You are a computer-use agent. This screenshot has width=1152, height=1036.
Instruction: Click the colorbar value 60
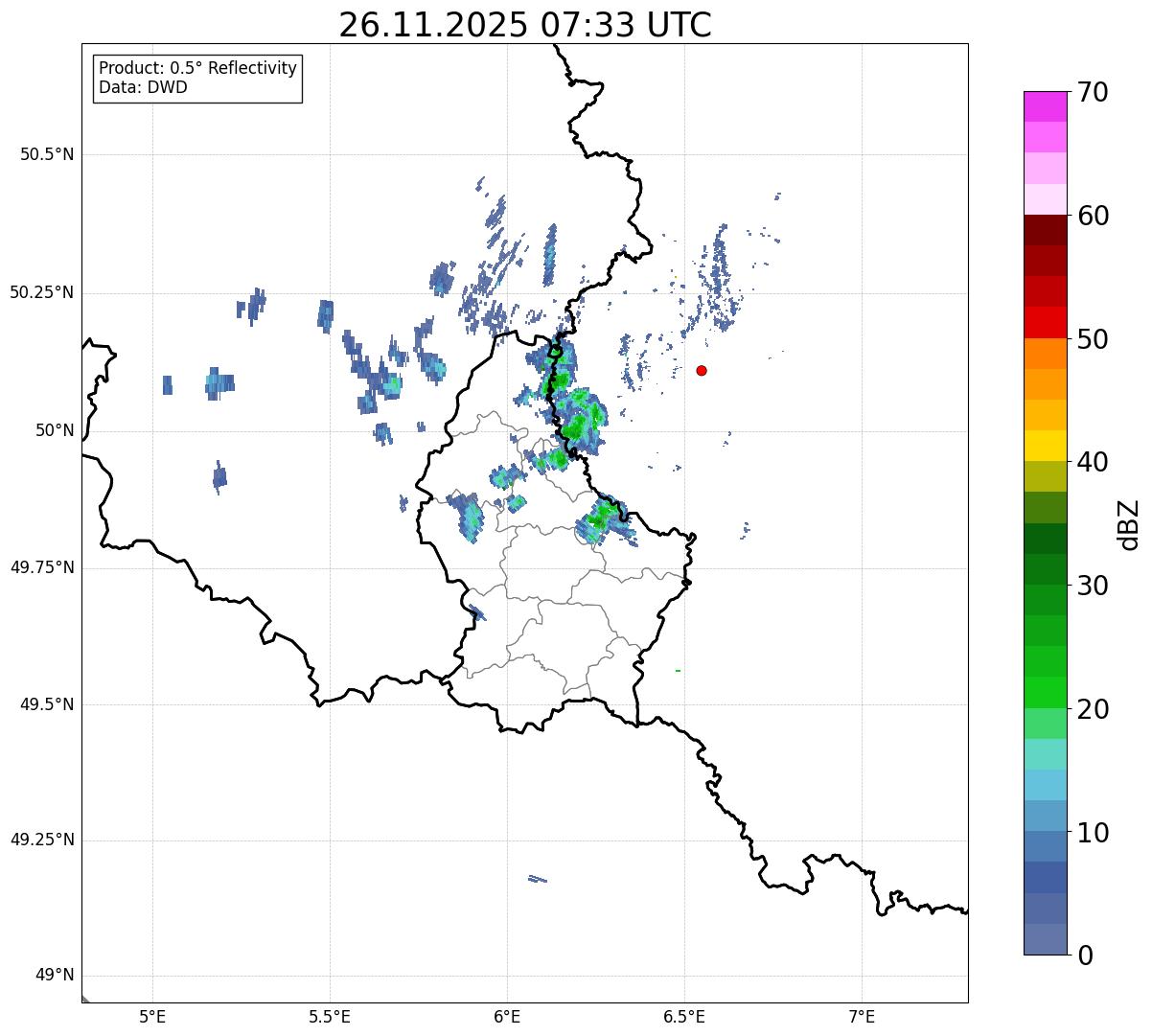(x=1092, y=216)
